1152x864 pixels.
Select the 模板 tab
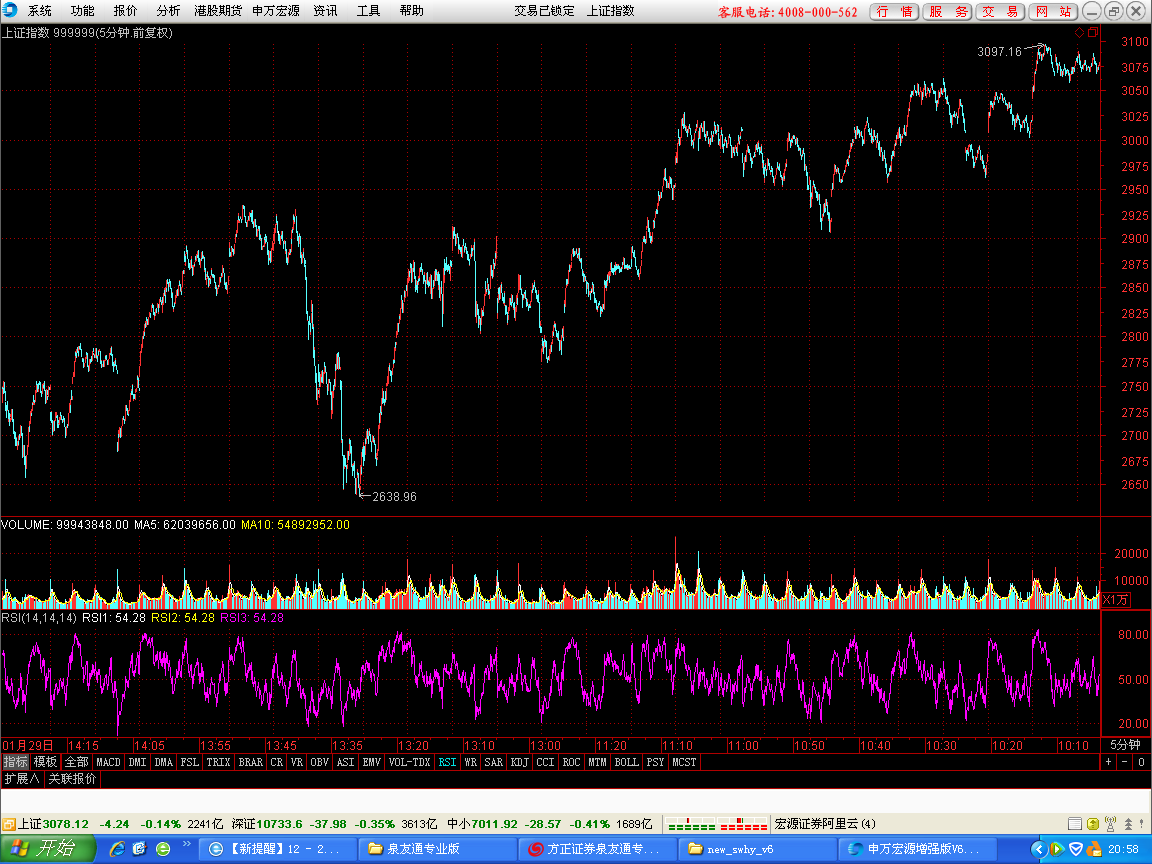coord(45,762)
